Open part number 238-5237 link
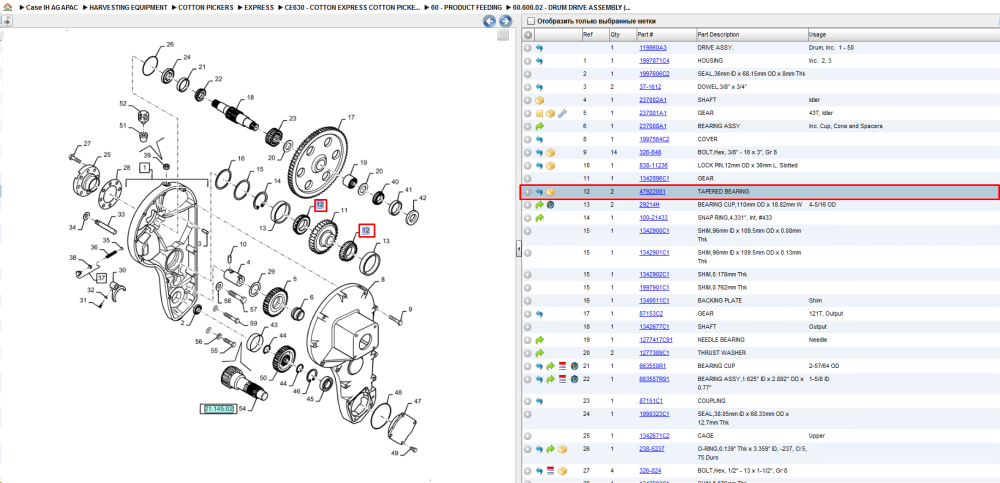This screenshot has width=1000, height=483. click(x=651, y=449)
